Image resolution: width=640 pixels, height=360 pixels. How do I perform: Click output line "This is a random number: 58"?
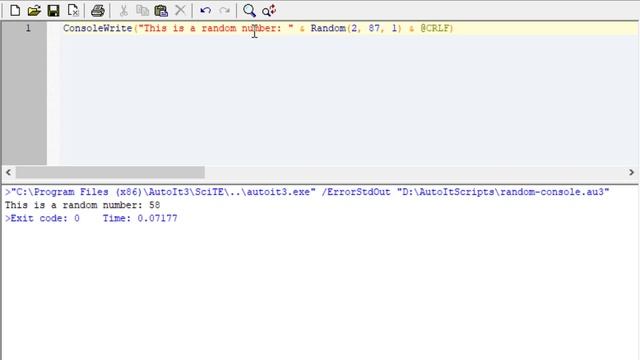click(x=82, y=205)
